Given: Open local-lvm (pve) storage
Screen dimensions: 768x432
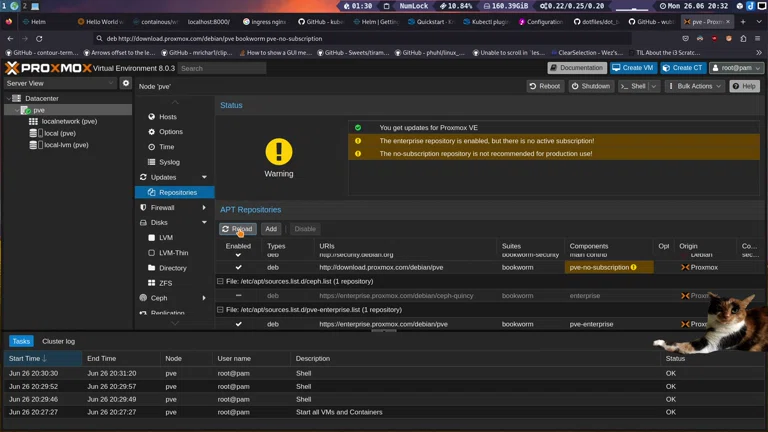Looking at the screenshot, I should [66, 144].
